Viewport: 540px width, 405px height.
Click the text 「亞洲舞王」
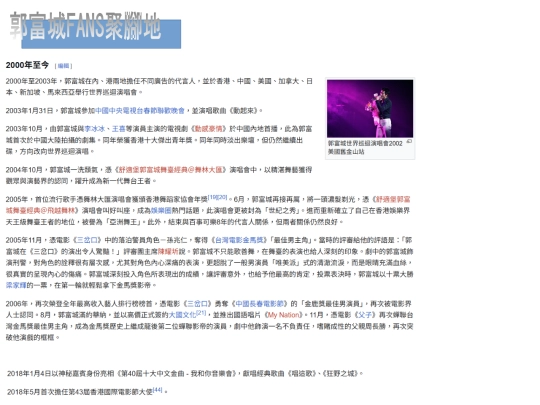[125, 222]
